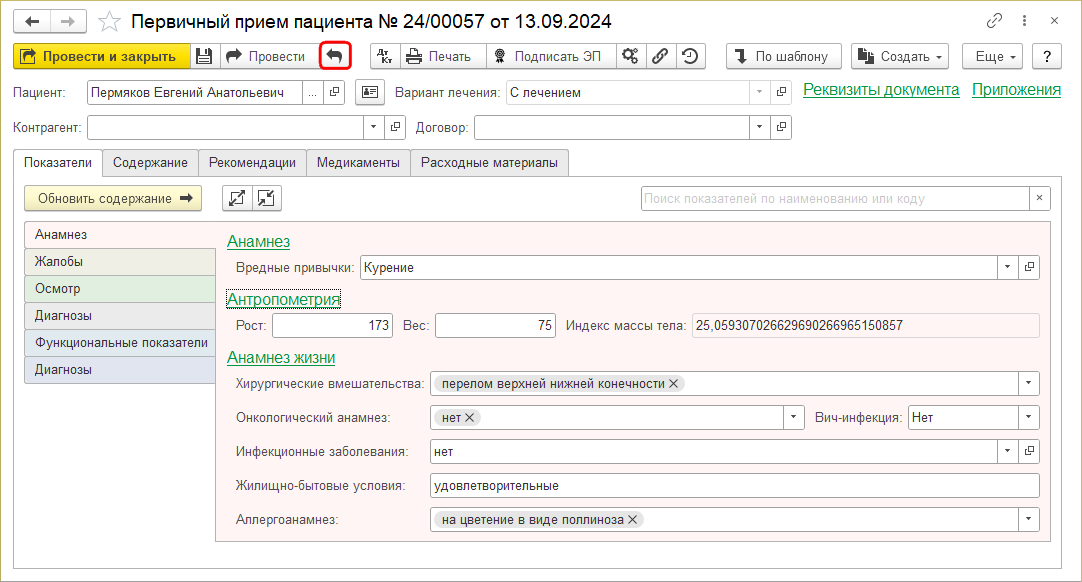Add document to favorites star
Viewport: 1082px width, 582px height.
(109, 21)
